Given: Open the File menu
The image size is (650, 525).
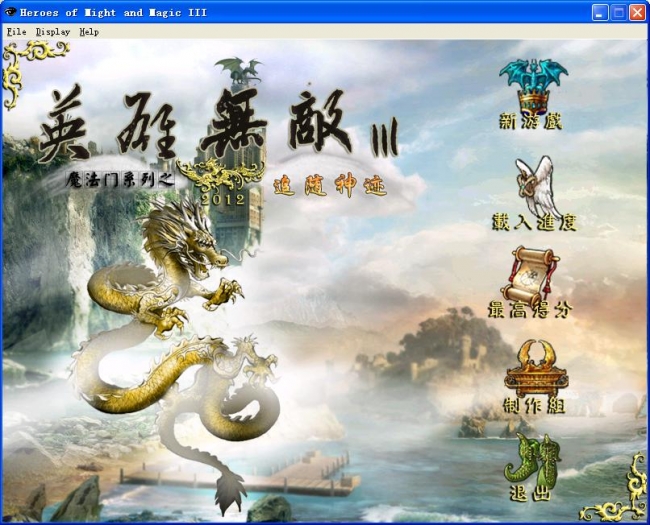Looking at the screenshot, I should pyautogui.click(x=16, y=31).
